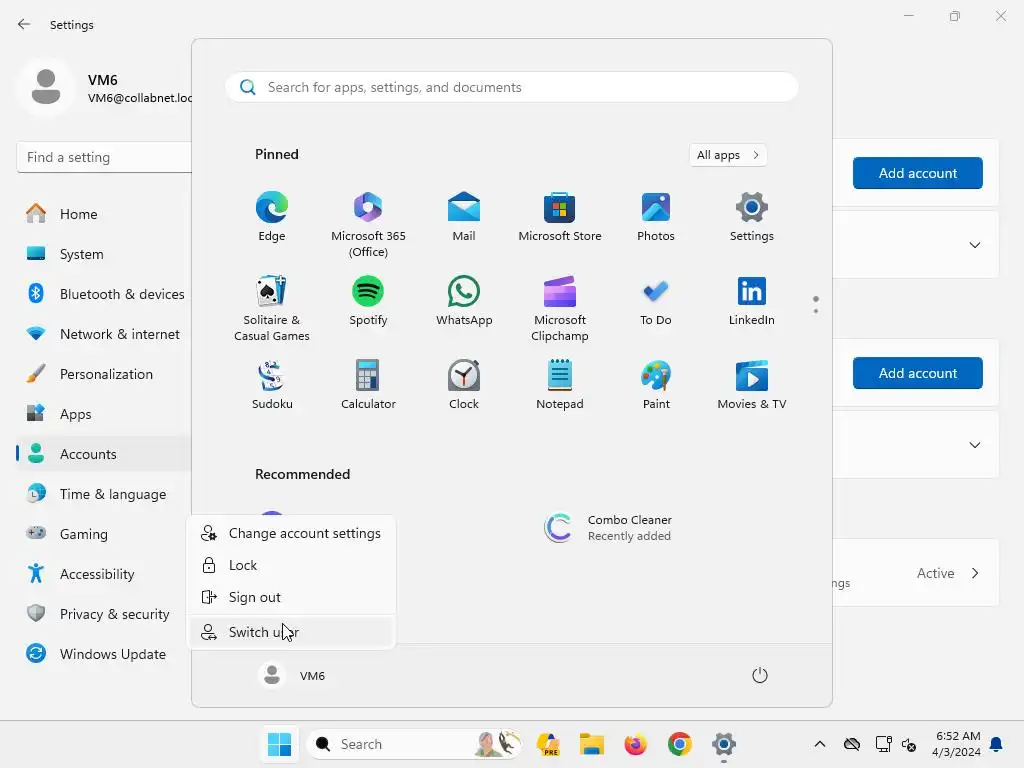
Task: Open Google Chrome from the taskbar
Action: click(x=679, y=744)
